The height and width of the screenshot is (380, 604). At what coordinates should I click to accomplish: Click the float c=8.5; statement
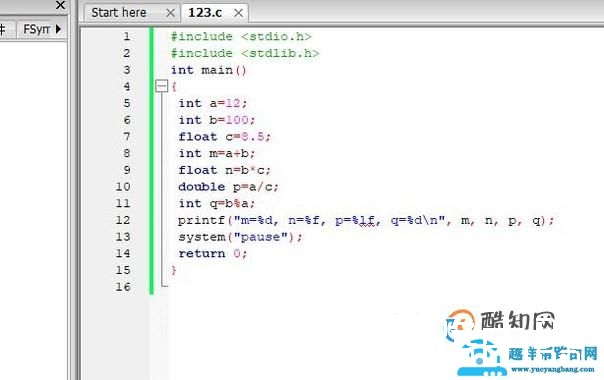point(225,137)
